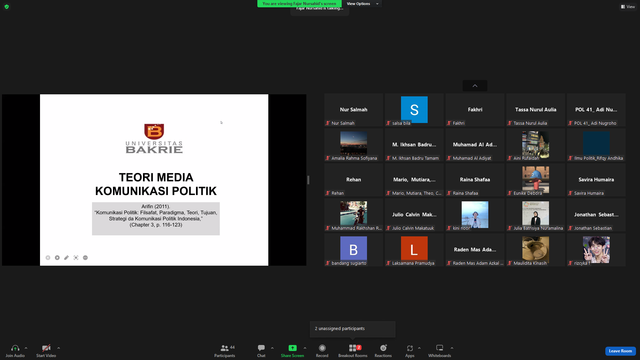Select Nur Salmah's video tile
The width and height of the screenshot is (640, 360).
(353, 110)
